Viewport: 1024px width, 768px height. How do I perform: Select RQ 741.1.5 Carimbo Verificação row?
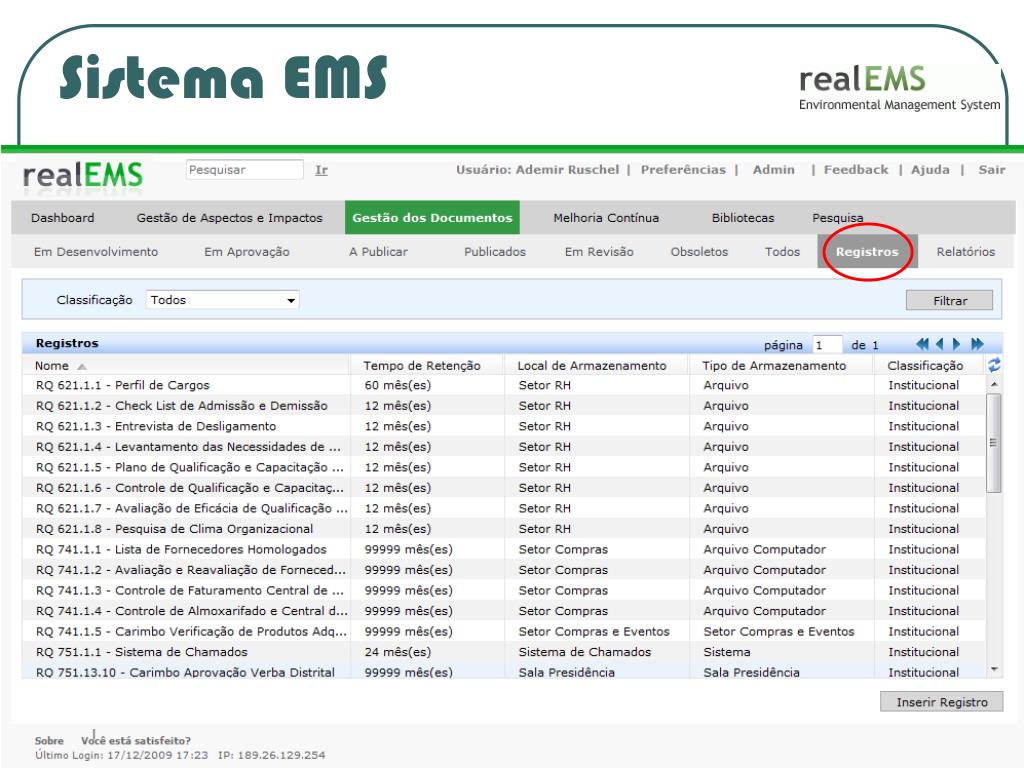click(x=504, y=632)
